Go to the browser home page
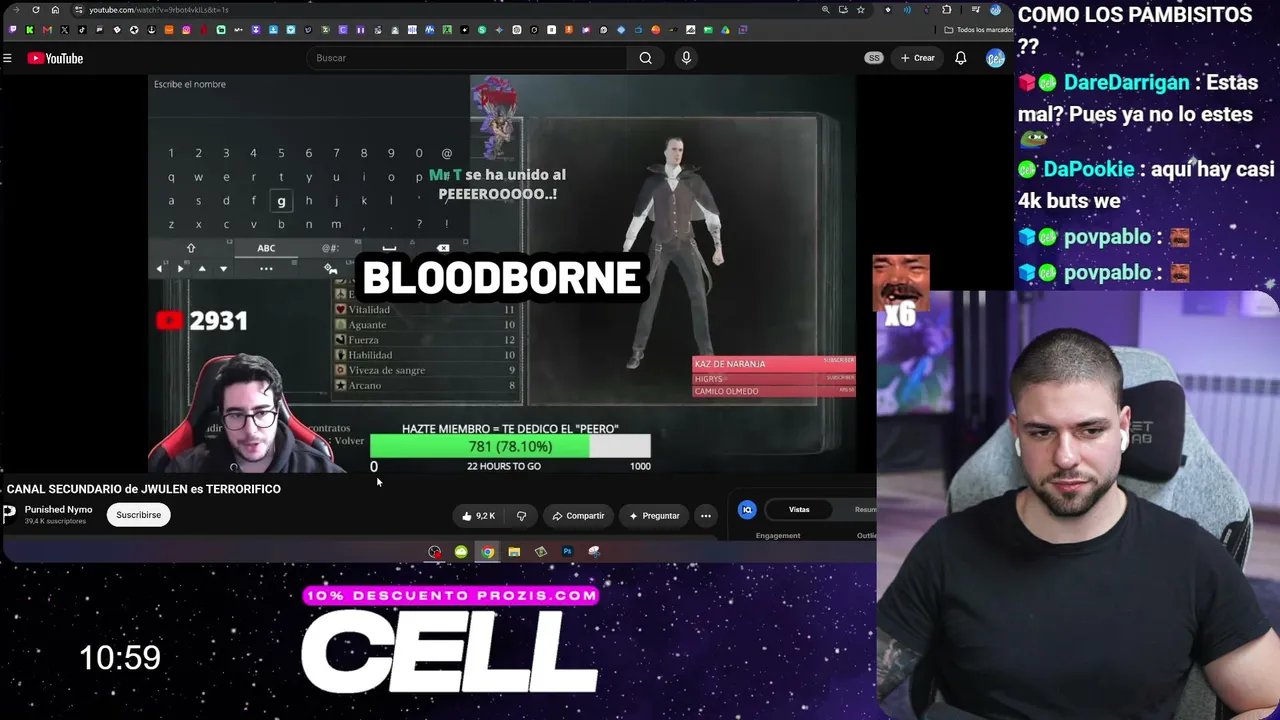 coord(55,10)
